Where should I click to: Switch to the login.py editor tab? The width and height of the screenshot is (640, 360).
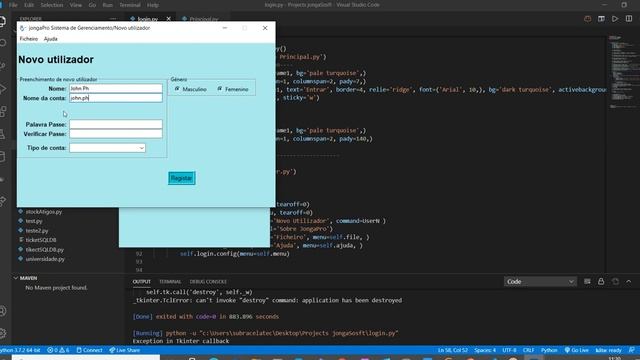tap(147, 19)
